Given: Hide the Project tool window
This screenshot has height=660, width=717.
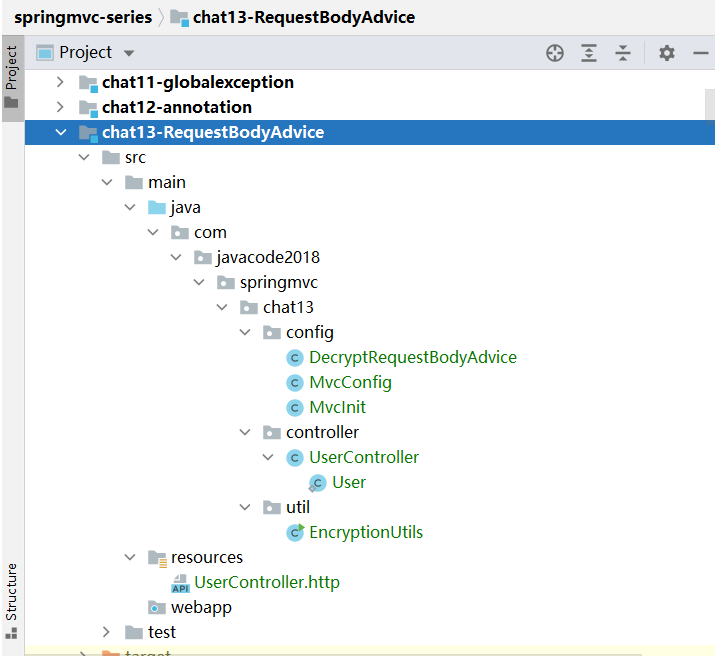Looking at the screenshot, I should coord(701,53).
